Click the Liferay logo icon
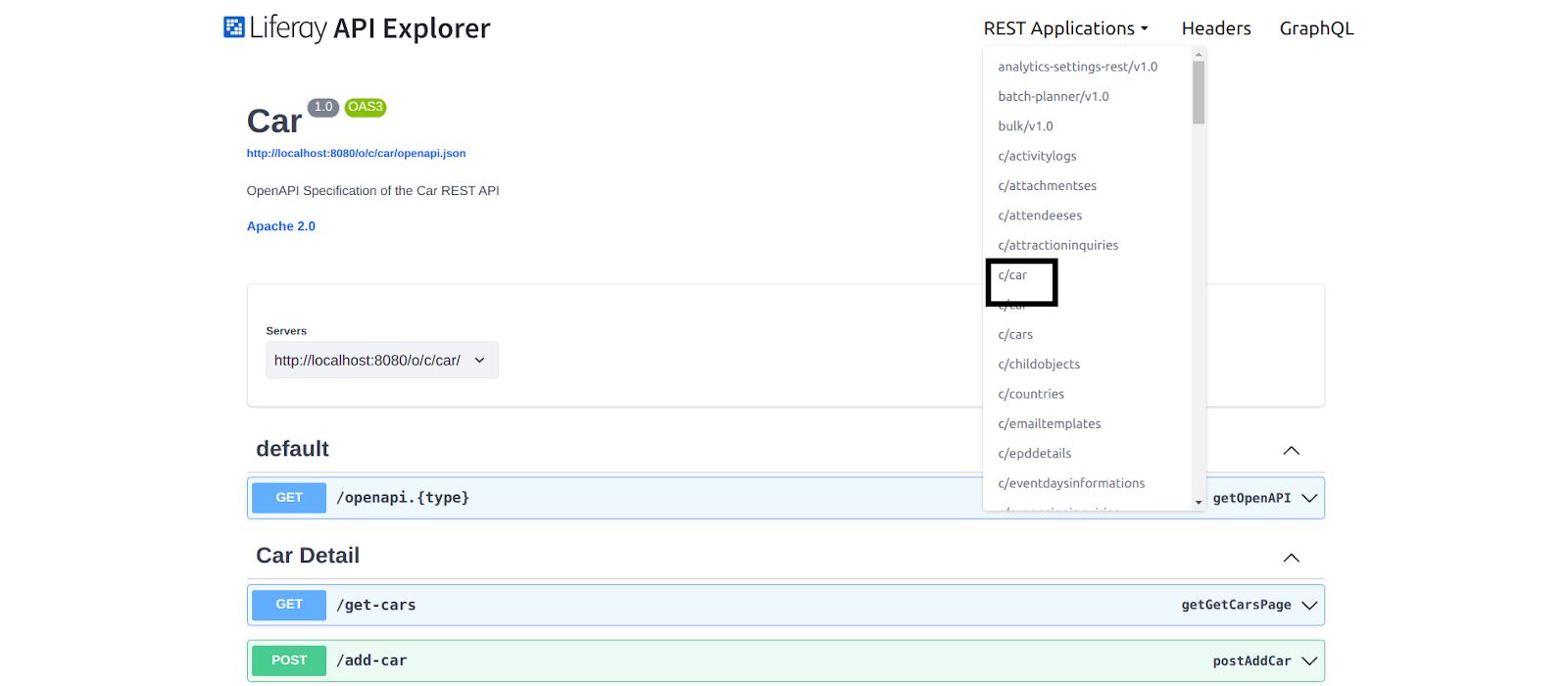The image size is (1568, 686). coord(234,27)
